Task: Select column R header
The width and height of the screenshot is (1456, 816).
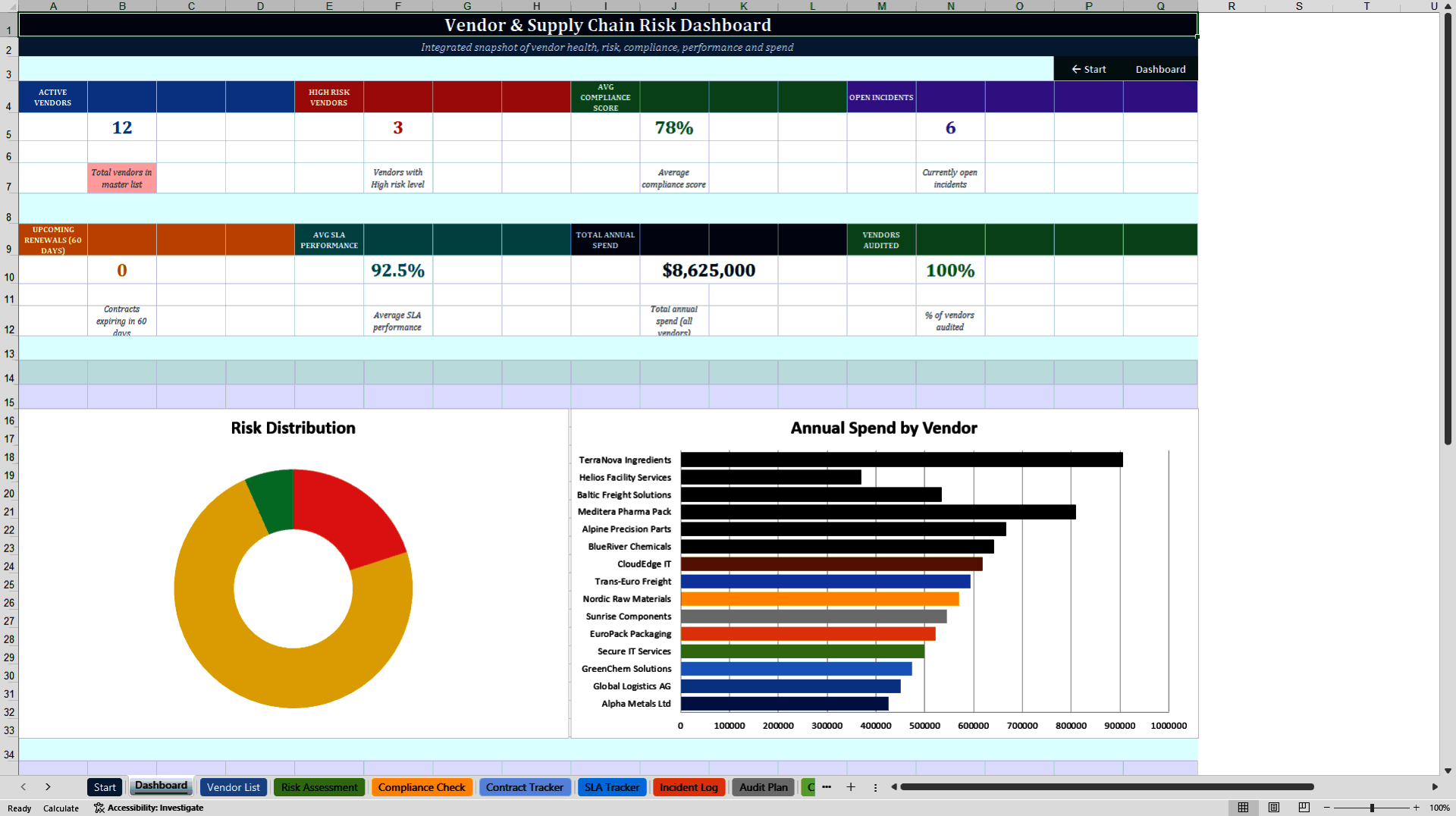Action: pyautogui.click(x=1232, y=6)
